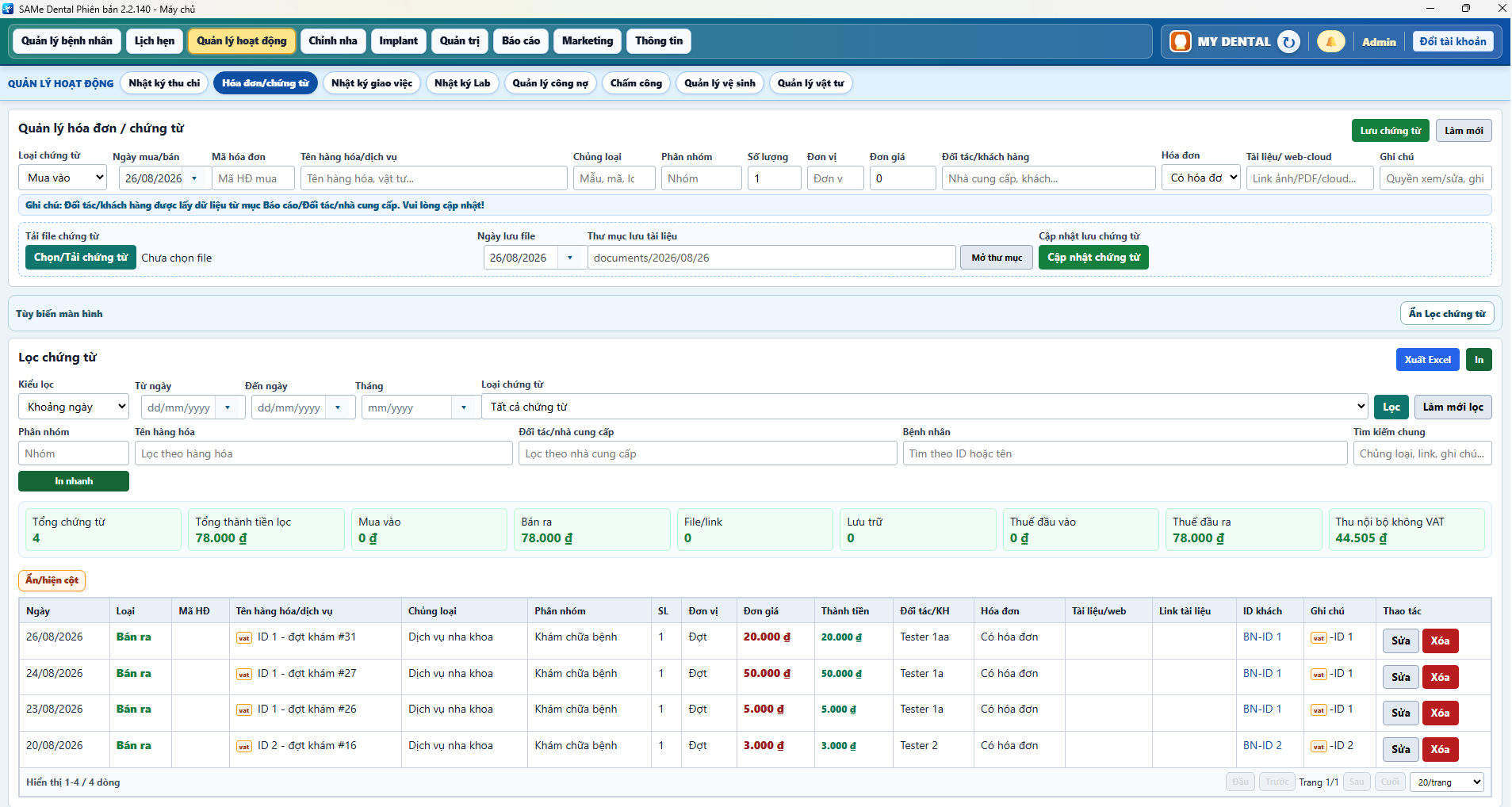Click Xuất Excel button

click(x=1428, y=360)
